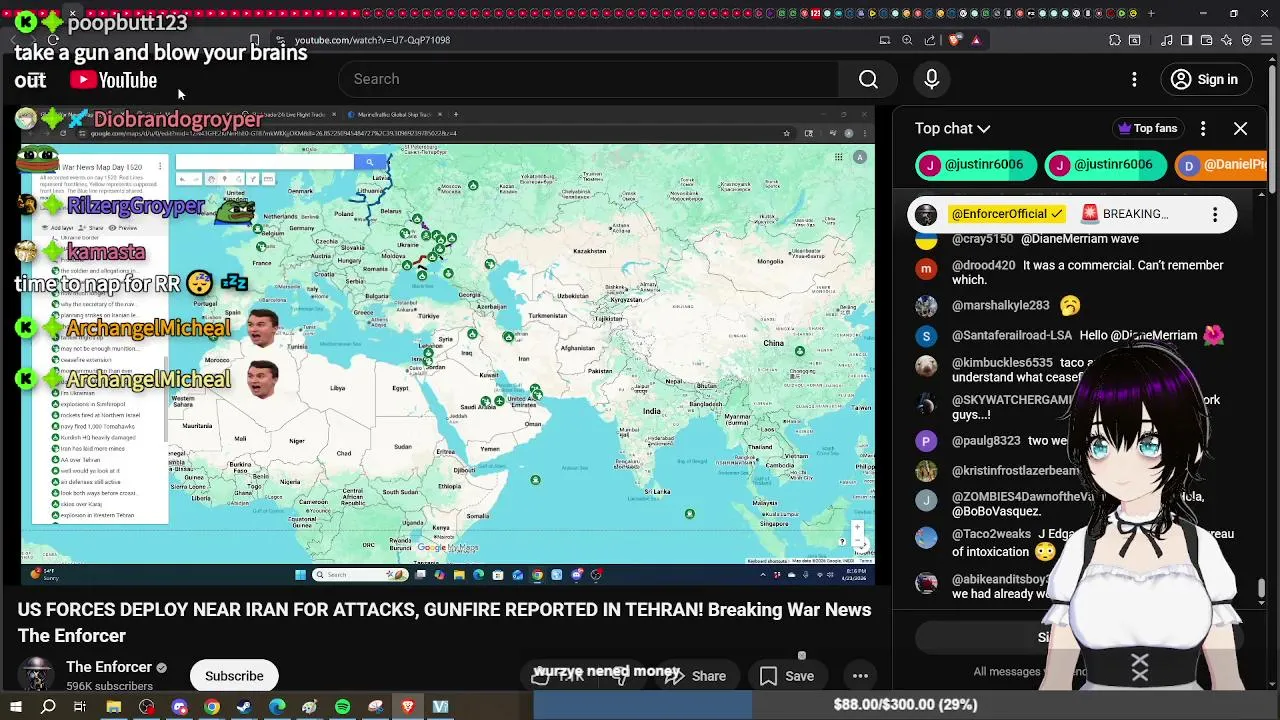Open the @DanielPi chat chip

tap(1222, 165)
